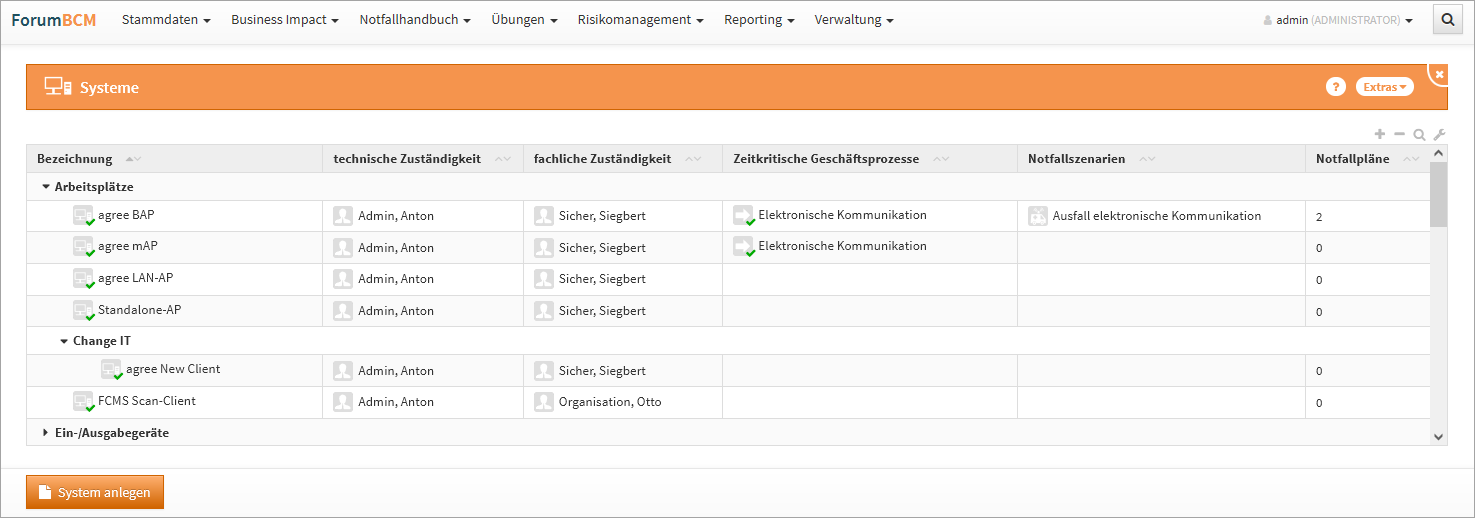Click the ForumBCM logo link
The image size is (1475, 518).
point(54,20)
